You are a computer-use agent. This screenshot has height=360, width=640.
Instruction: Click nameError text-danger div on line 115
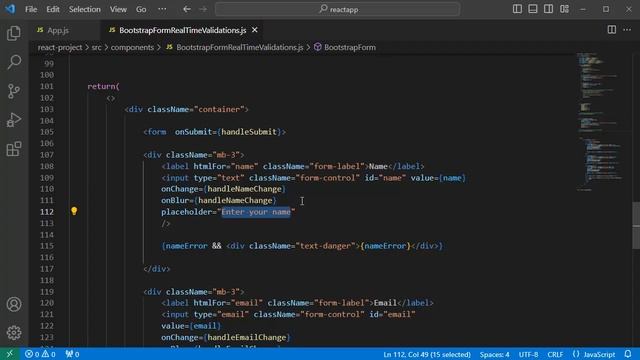pos(302,246)
